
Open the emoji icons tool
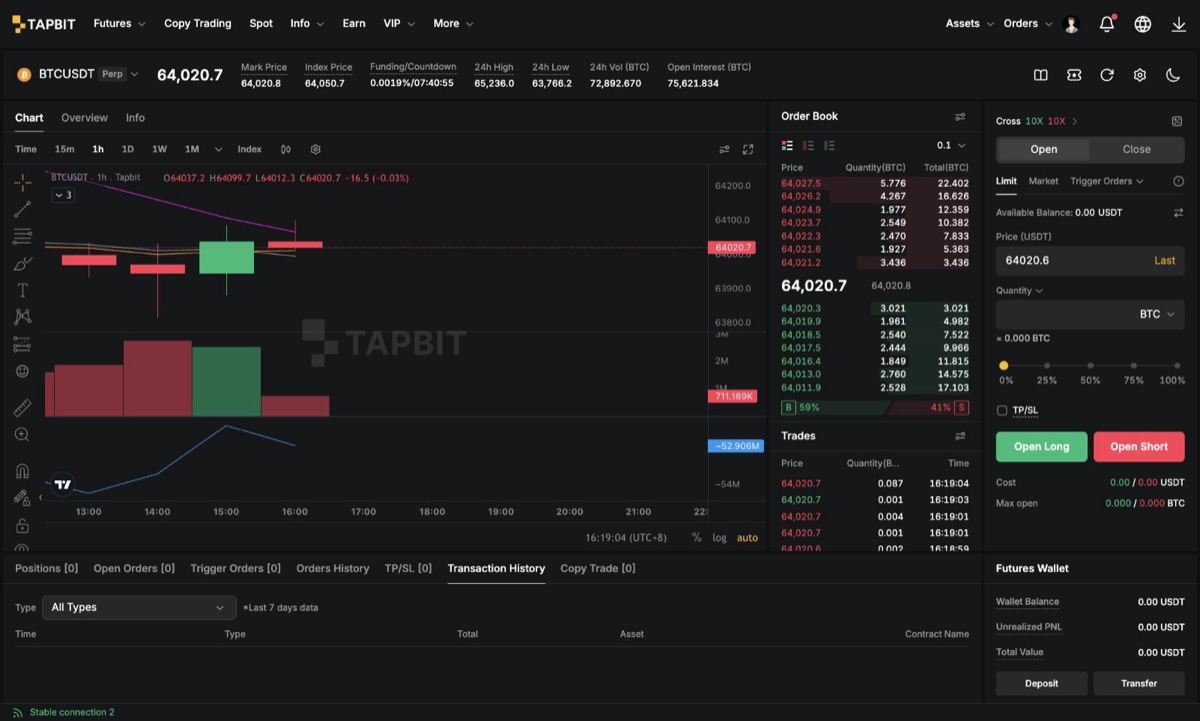point(22,371)
